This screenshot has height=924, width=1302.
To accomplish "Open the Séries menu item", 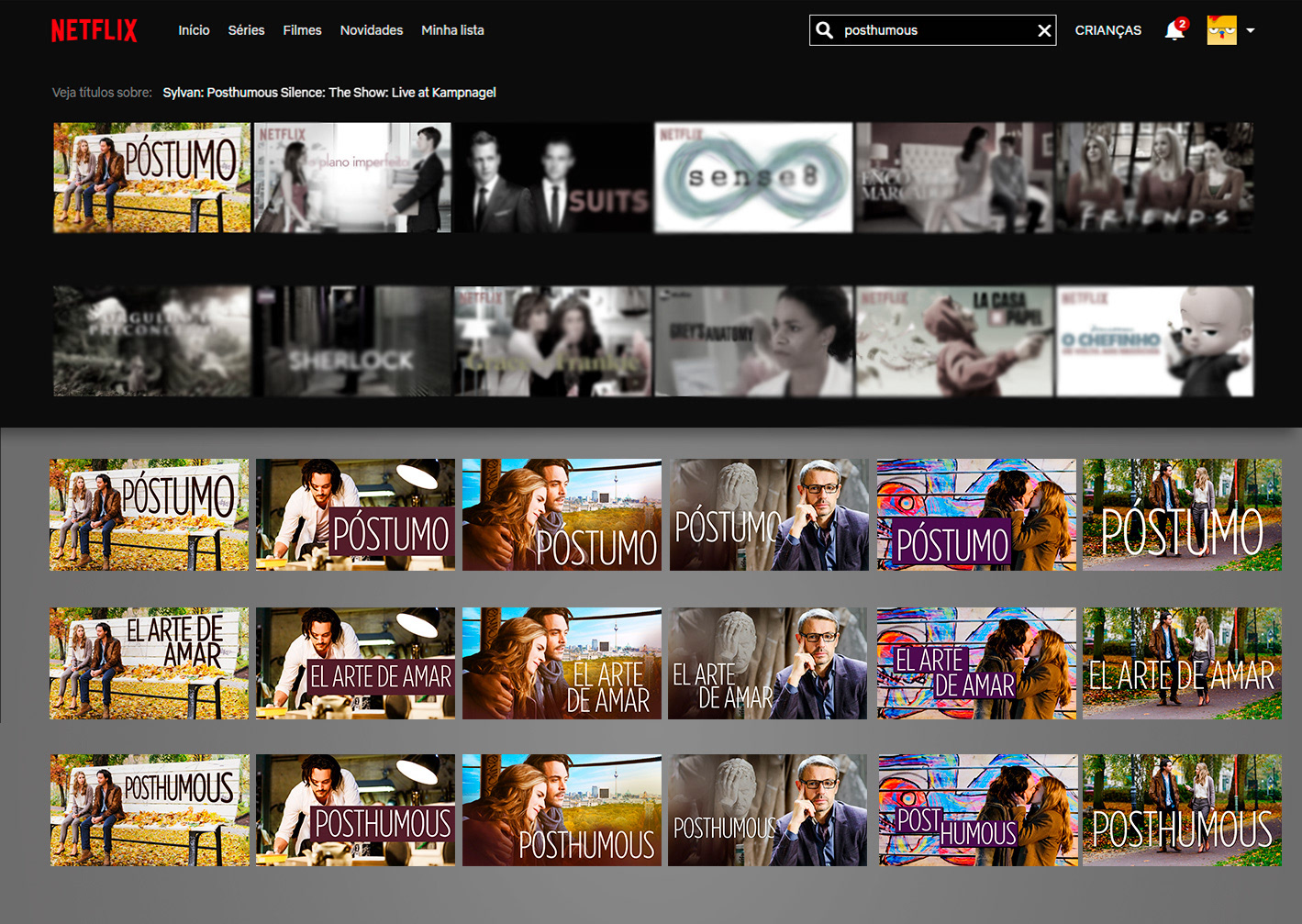I will (x=246, y=30).
